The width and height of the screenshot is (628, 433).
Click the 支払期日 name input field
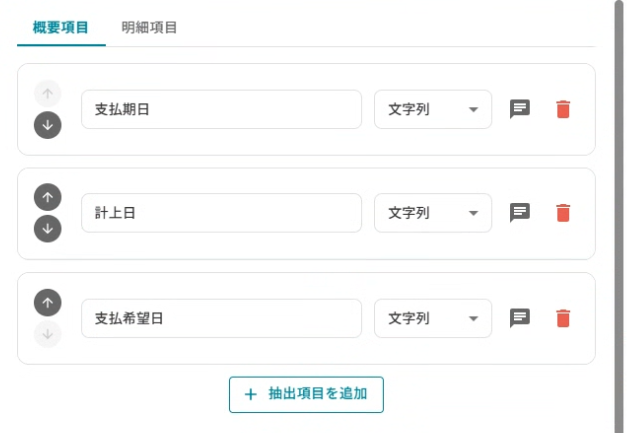tap(221, 109)
